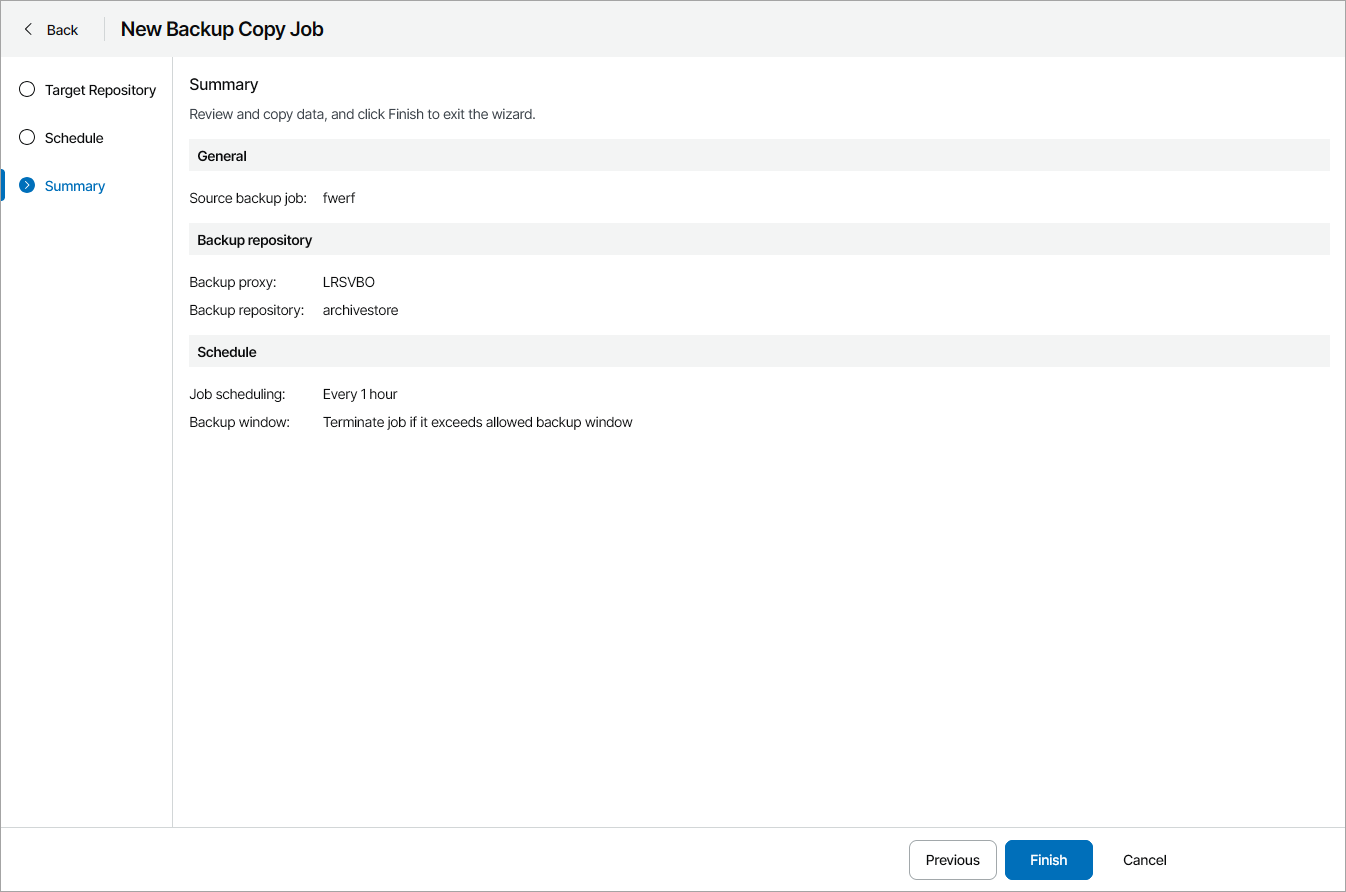This screenshot has width=1346, height=892.
Task: Click the Backup repository section header
Action: click(255, 240)
